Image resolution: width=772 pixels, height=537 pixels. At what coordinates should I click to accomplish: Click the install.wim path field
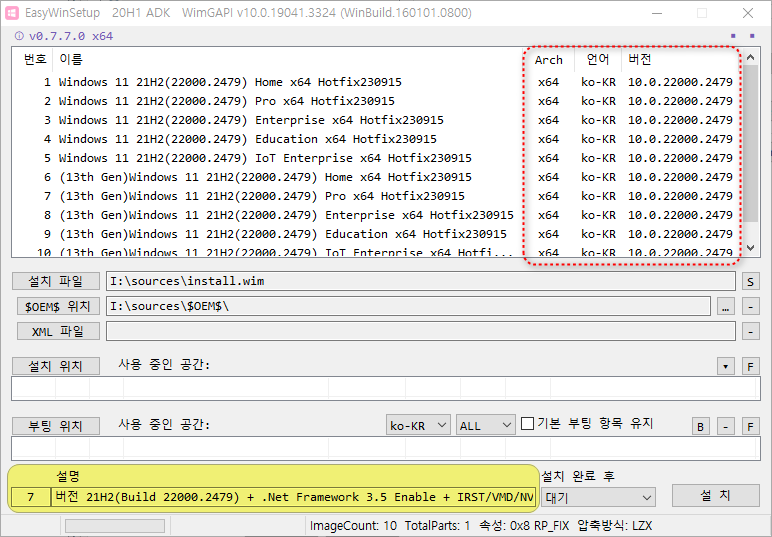[420, 282]
